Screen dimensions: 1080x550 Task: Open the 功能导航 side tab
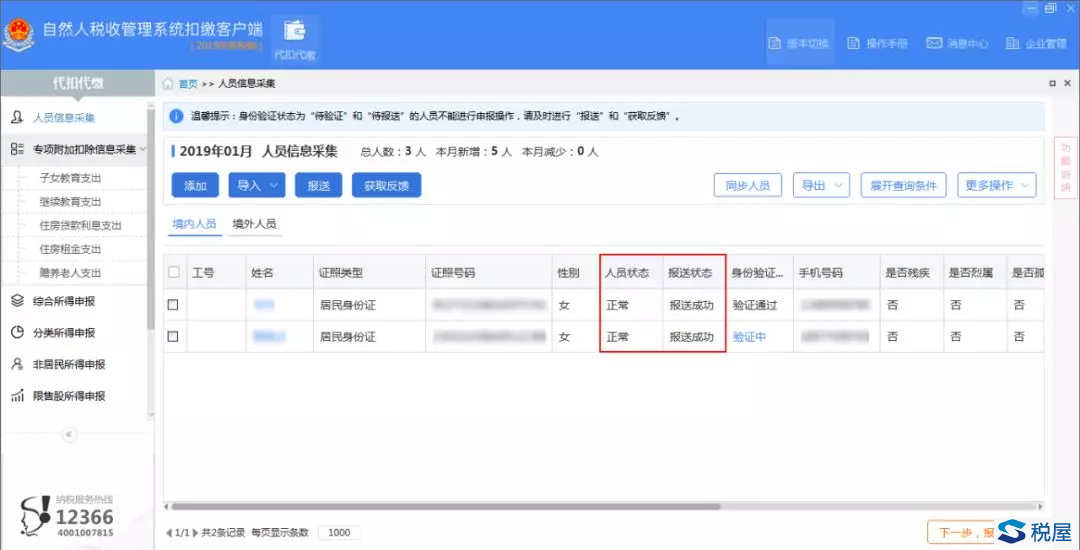coord(1066,168)
